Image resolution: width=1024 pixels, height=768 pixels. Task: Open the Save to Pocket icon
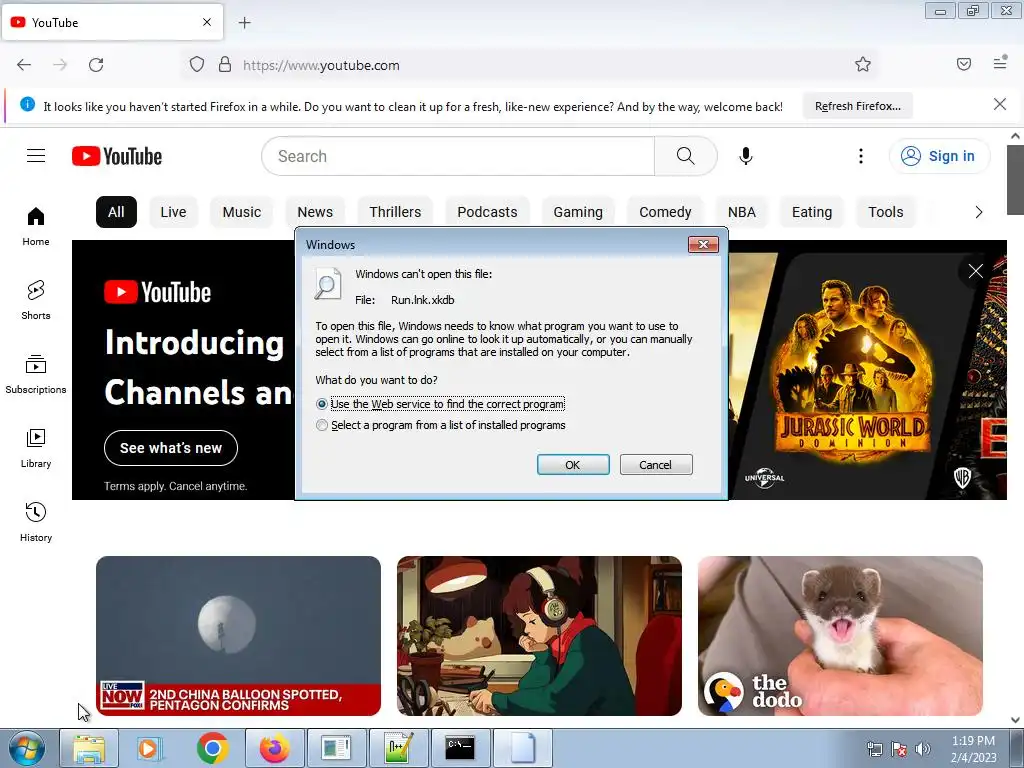pos(964,64)
